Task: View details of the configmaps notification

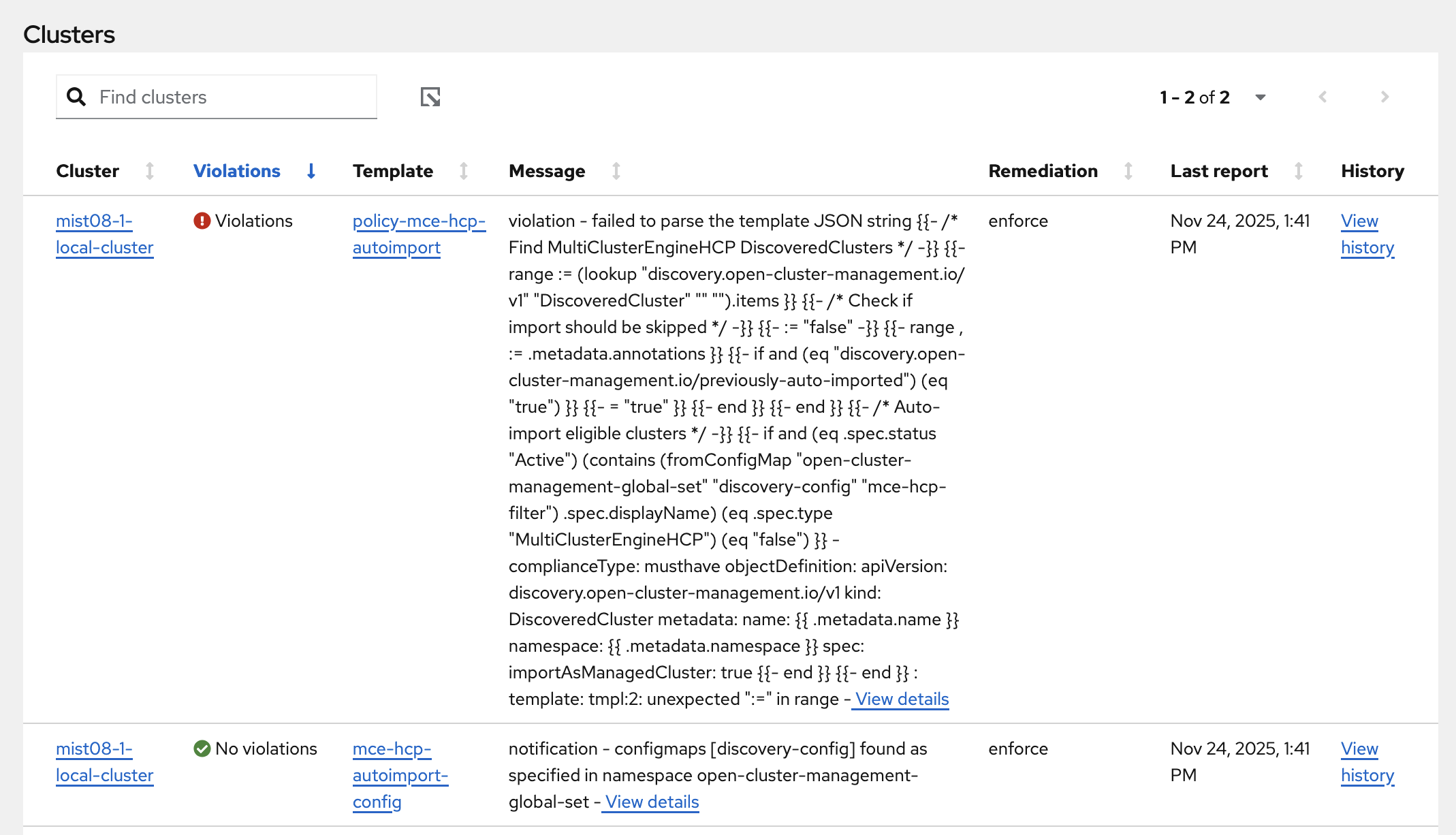Action: tap(652, 802)
